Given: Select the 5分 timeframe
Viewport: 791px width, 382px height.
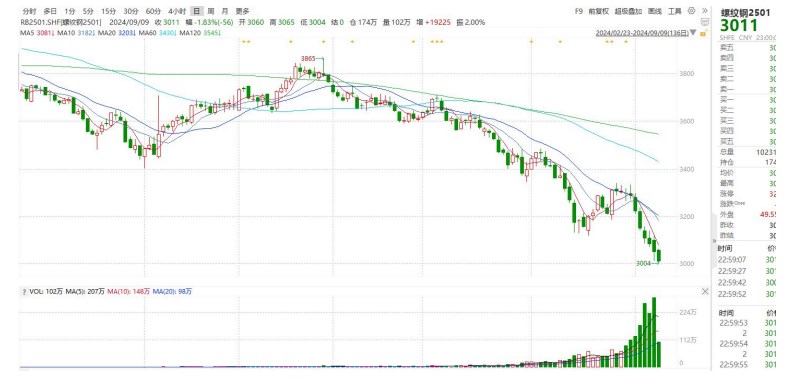Looking at the screenshot, I should click(x=88, y=11).
